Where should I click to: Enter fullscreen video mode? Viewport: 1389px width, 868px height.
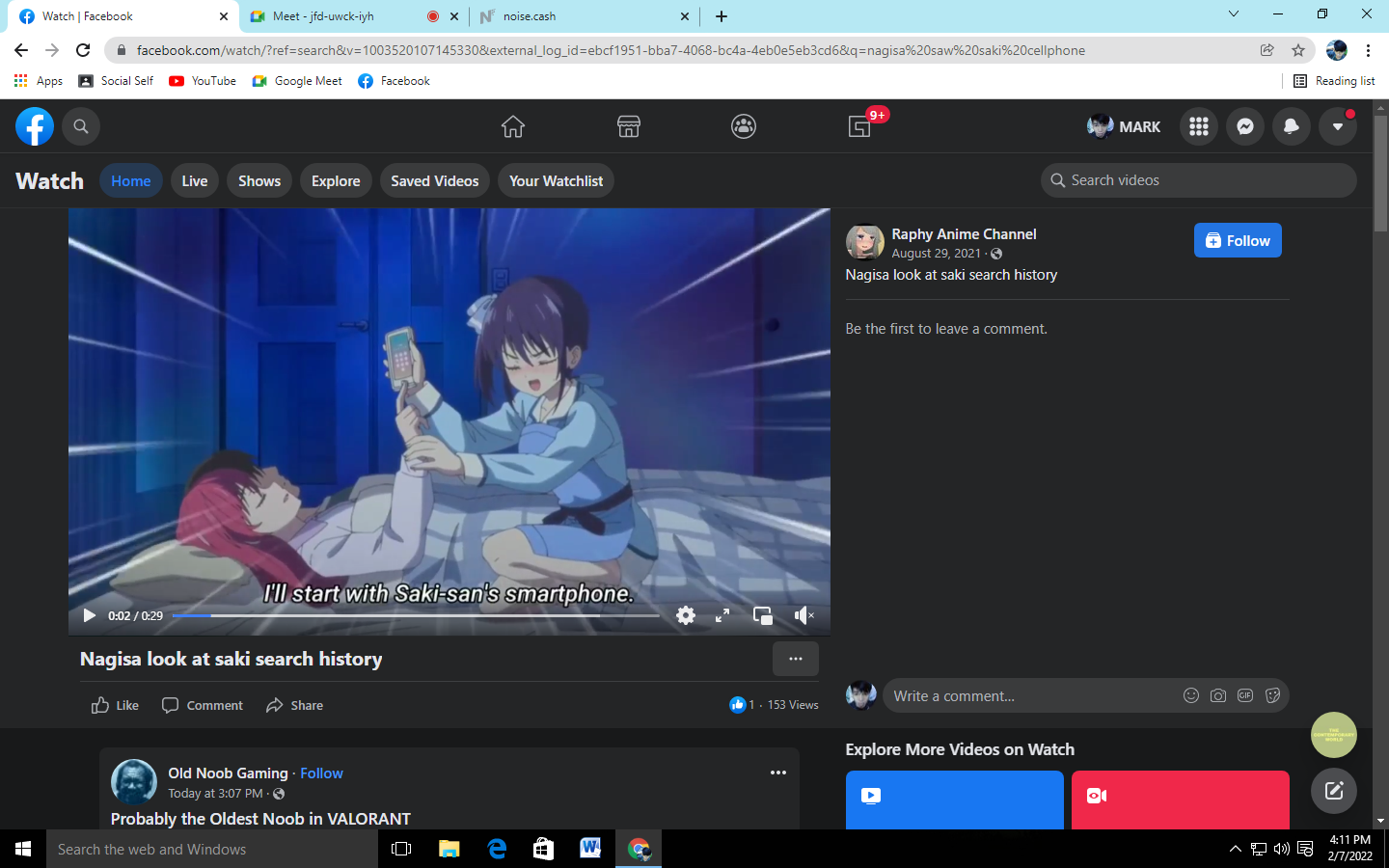(x=722, y=615)
